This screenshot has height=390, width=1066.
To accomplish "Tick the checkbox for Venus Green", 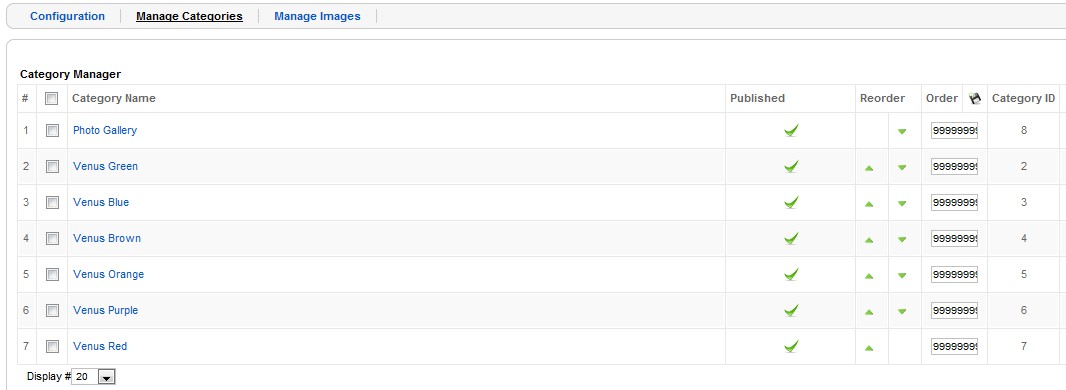I will pyautogui.click(x=52, y=166).
